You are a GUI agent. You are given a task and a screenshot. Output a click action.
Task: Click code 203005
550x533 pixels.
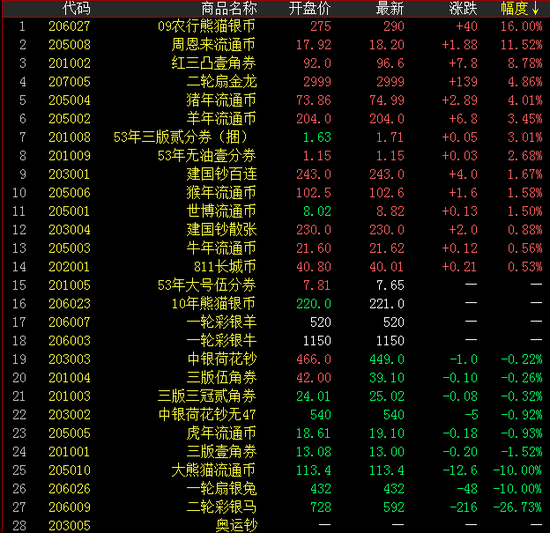(x=69, y=526)
